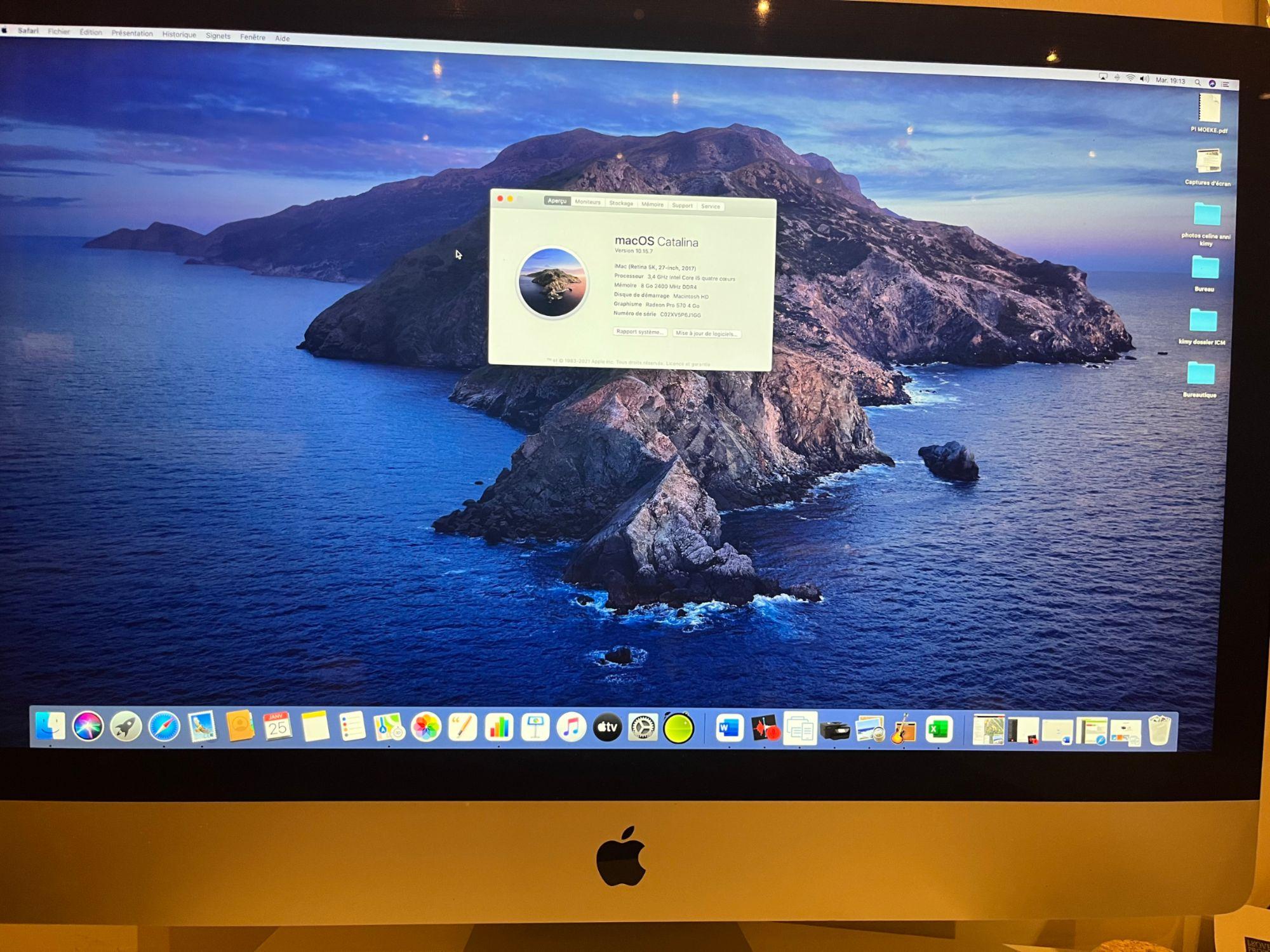Open the Keynote podium icon
The height and width of the screenshot is (952, 1270).
(535, 728)
